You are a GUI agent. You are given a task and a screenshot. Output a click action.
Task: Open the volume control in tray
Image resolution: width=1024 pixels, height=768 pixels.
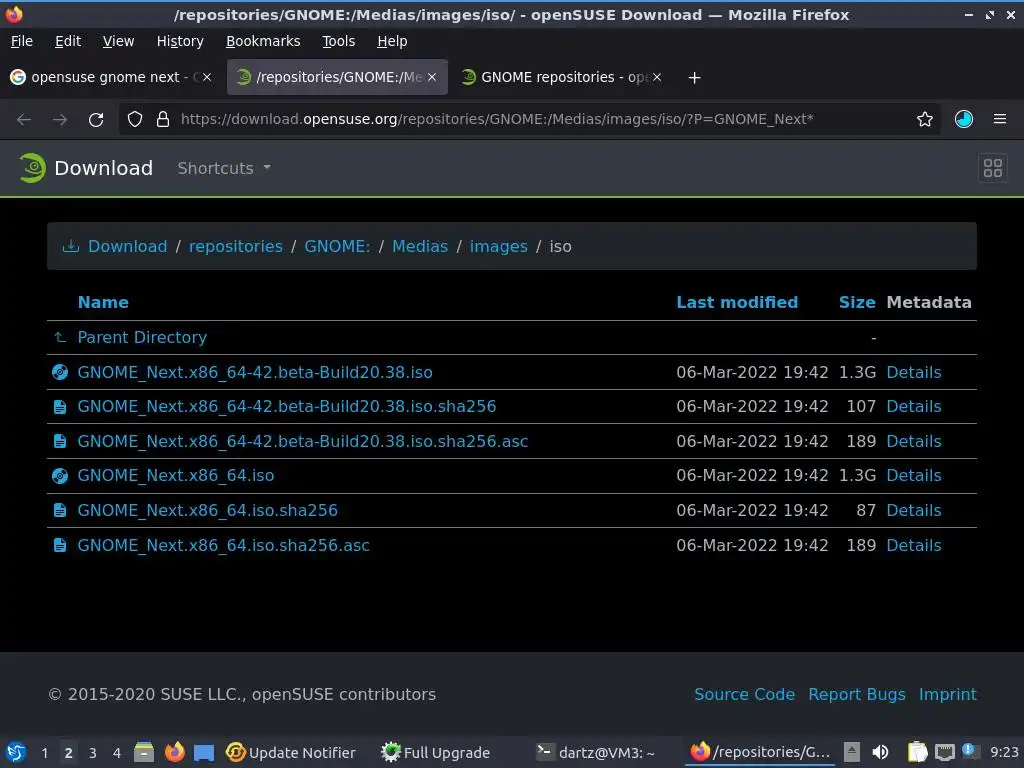click(x=880, y=752)
